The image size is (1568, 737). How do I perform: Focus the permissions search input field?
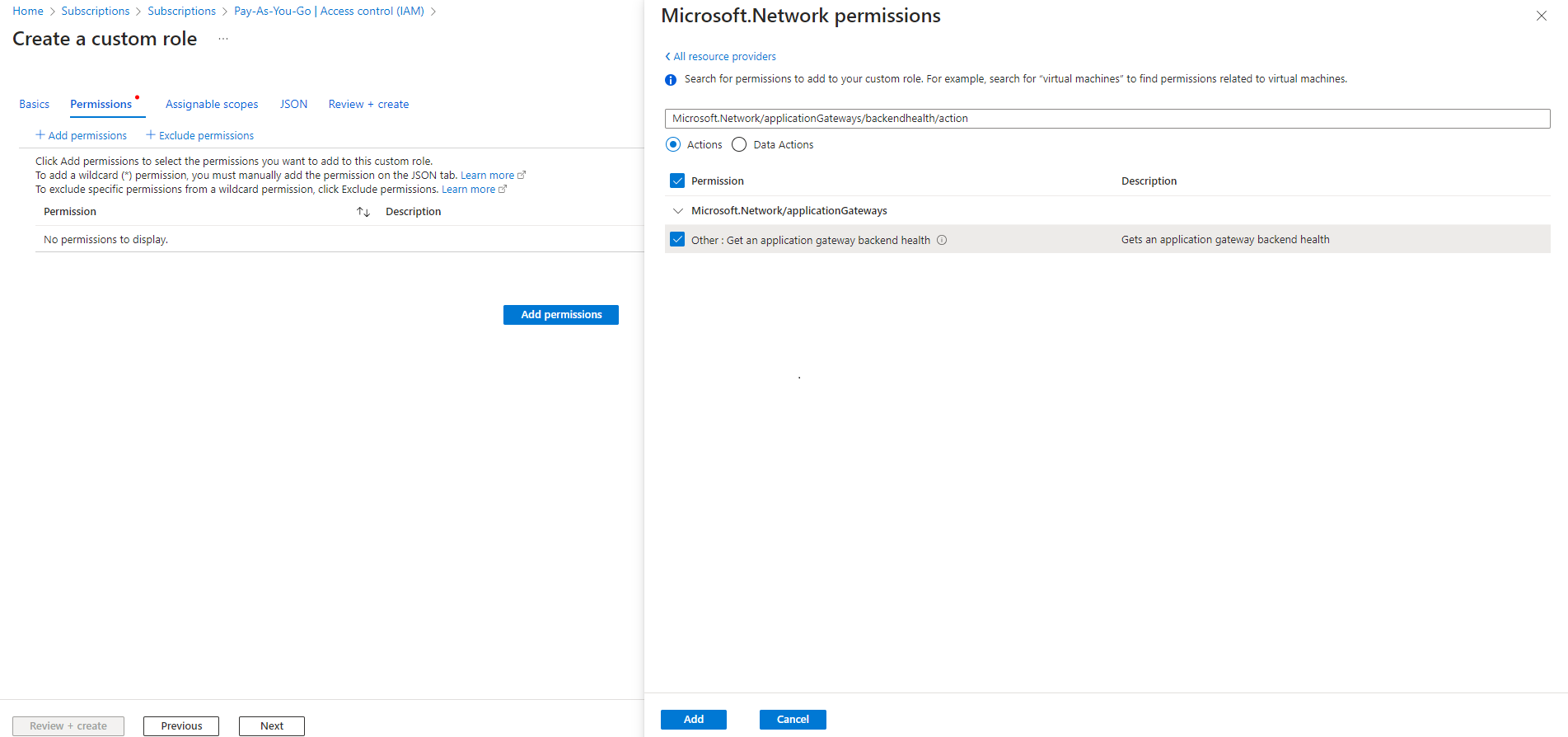[x=1107, y=119]
